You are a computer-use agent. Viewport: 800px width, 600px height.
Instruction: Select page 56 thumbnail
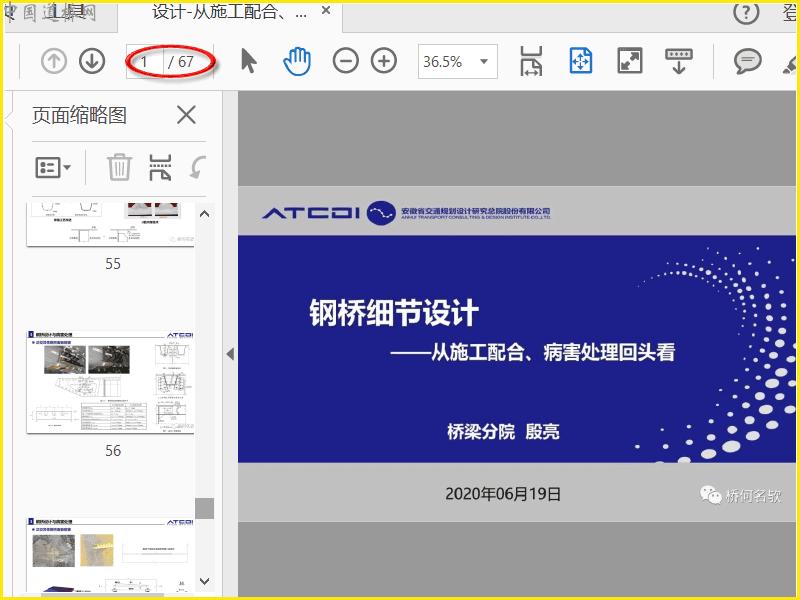pos(110,383)
